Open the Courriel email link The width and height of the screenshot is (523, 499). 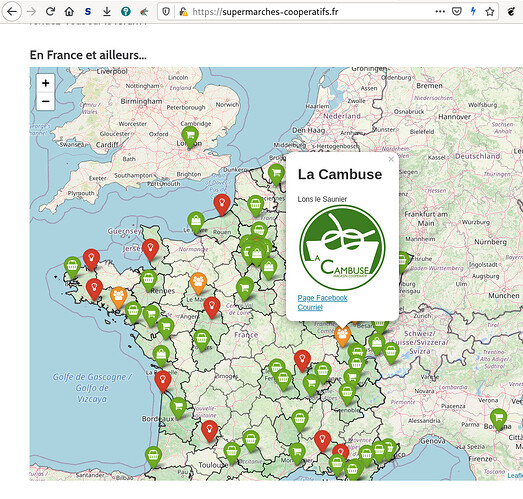click(310, 307)
